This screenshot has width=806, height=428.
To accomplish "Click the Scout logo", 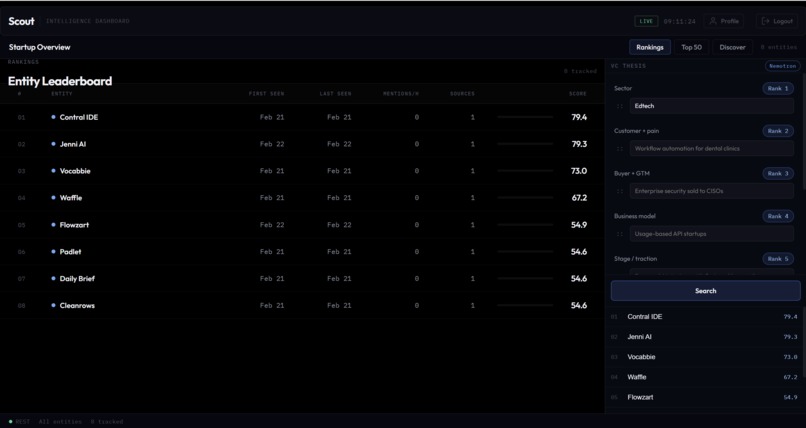I will pyautogui.click(x=21, y=21).
